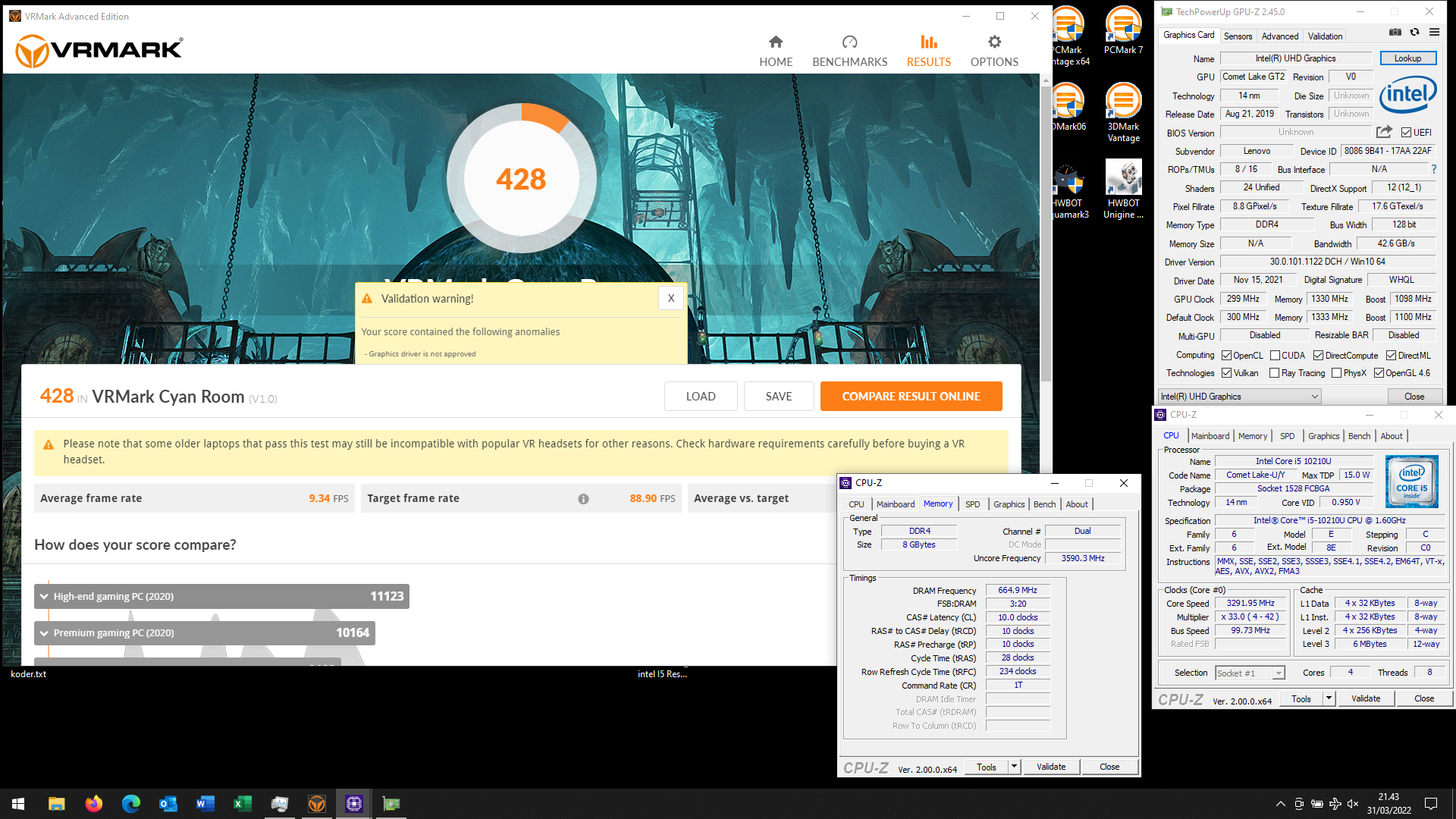Click the airplane mode tray icon
The width and height of the screenshot is (1456, 819).
pyautogui.click(x=1335, y=804)
